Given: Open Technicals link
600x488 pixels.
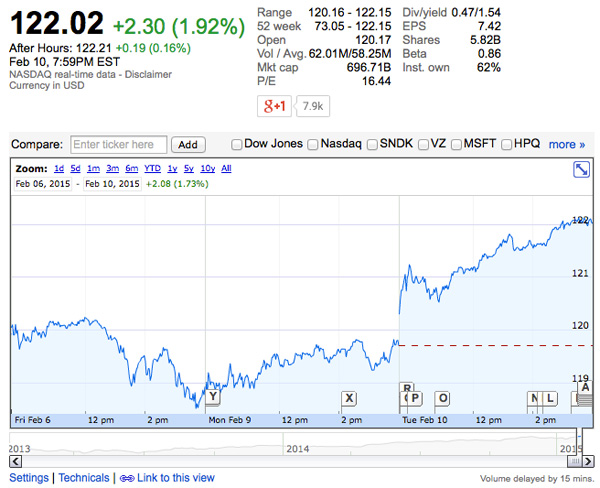Looking at the screenshot, I should tap(84, 478).
